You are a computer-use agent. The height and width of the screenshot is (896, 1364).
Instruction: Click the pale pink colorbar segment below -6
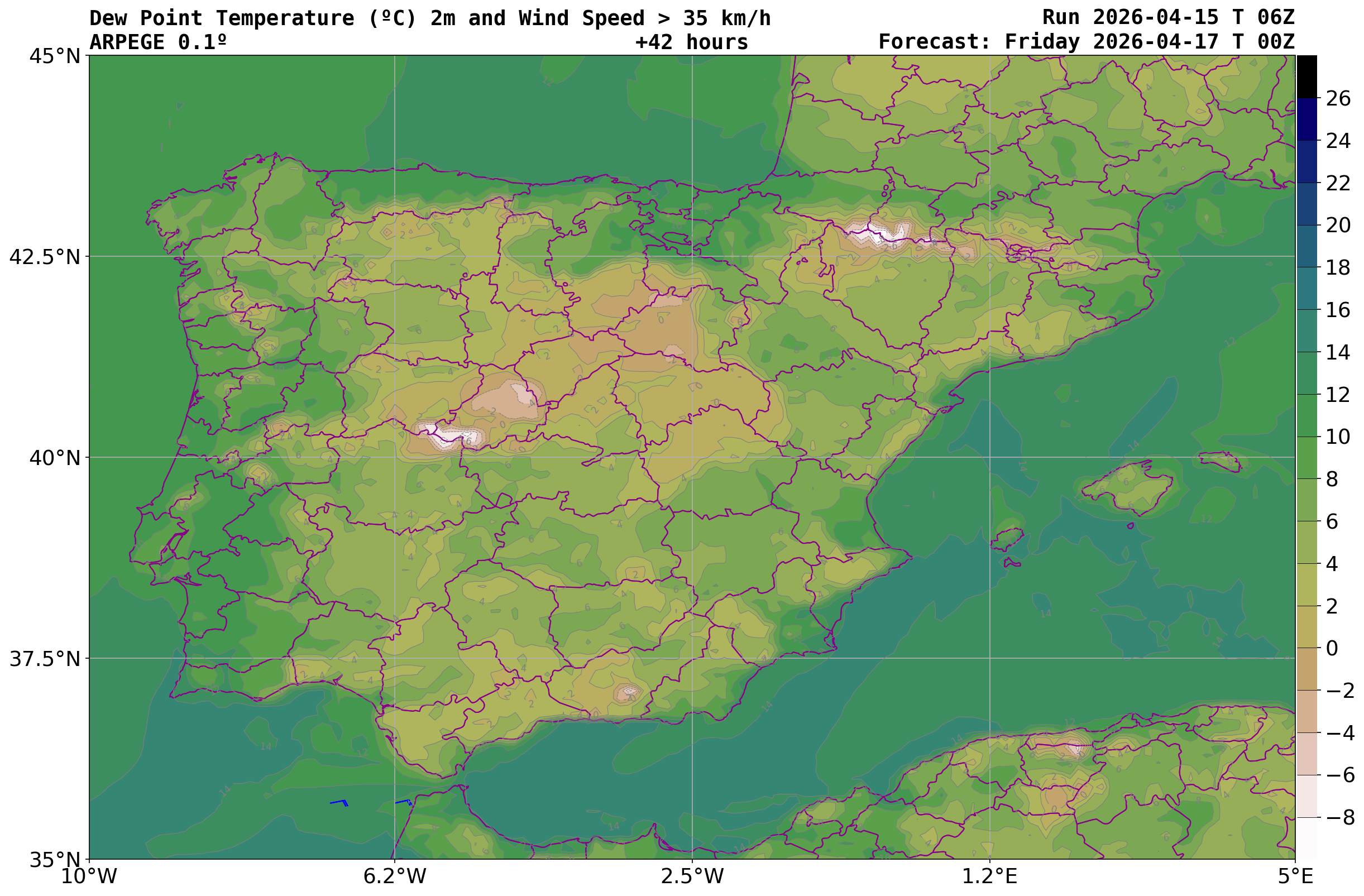(1306, 796)
